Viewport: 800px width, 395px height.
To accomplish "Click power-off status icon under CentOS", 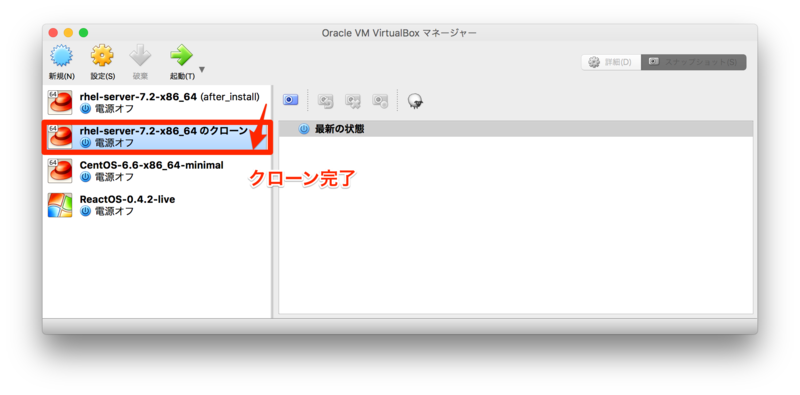I will 85,177.
